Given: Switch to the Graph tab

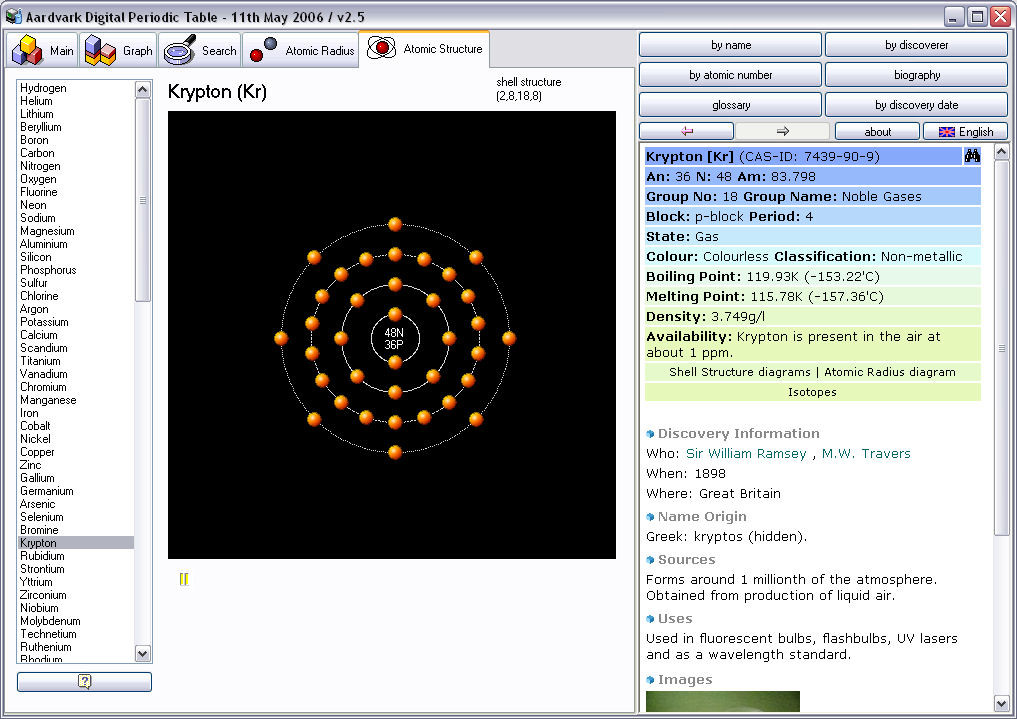Looking at the screenshot, I should pyautogui.click(x=118, y=50).
